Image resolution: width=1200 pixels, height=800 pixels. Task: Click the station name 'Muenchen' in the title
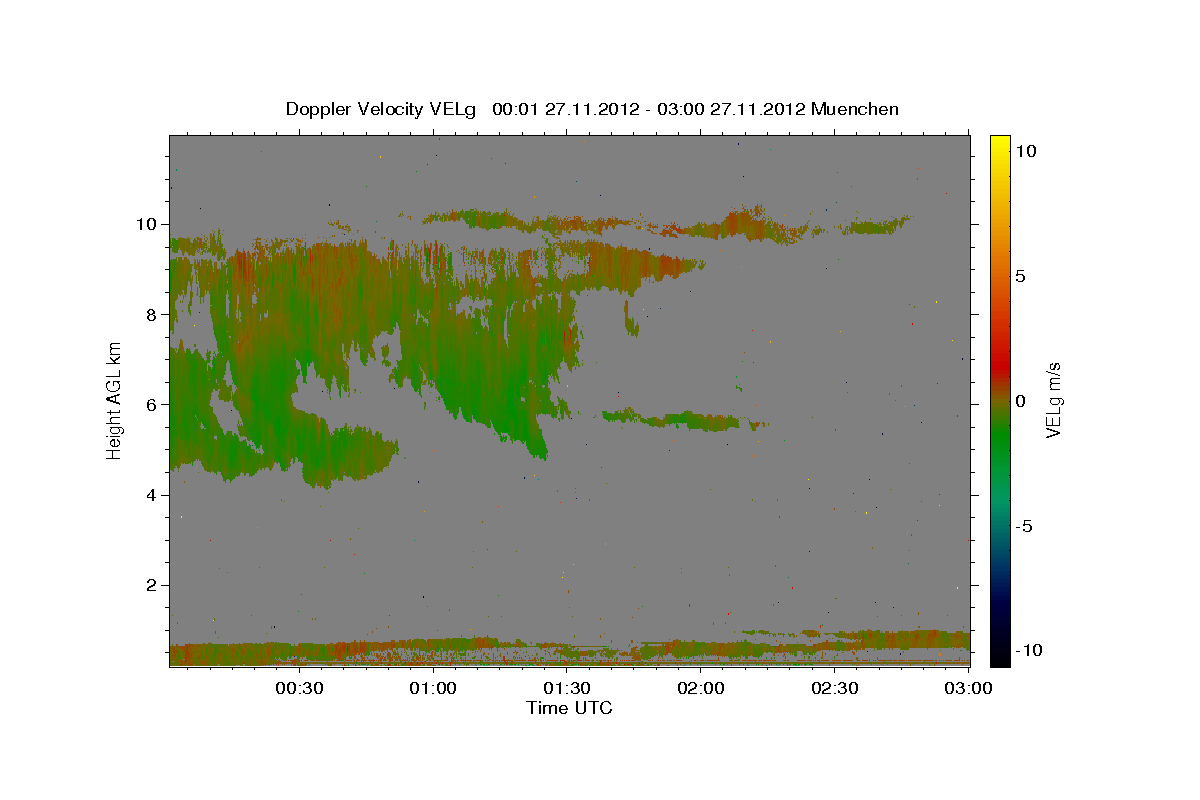(x=855, y=109)
